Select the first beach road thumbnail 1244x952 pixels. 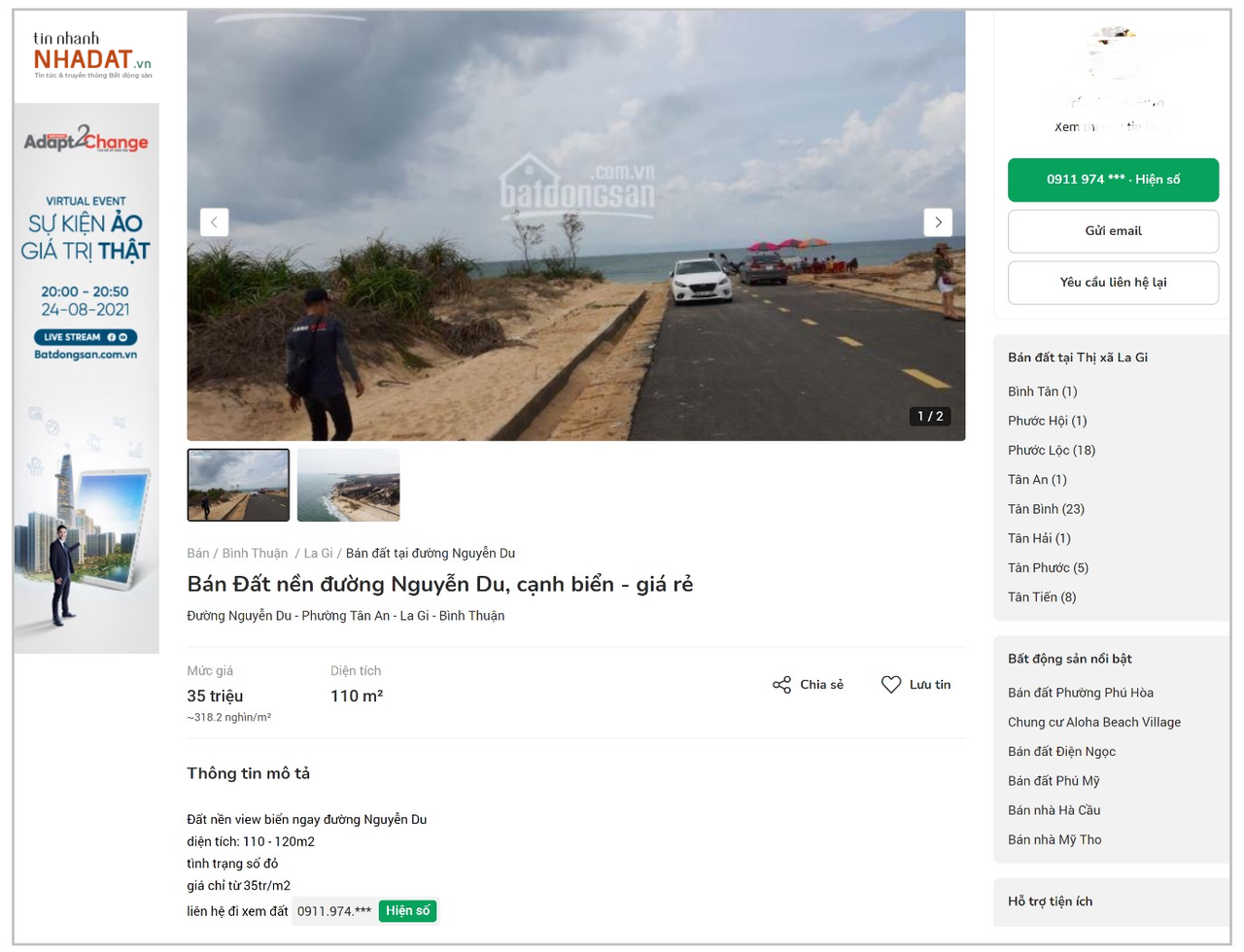point(238,485)
